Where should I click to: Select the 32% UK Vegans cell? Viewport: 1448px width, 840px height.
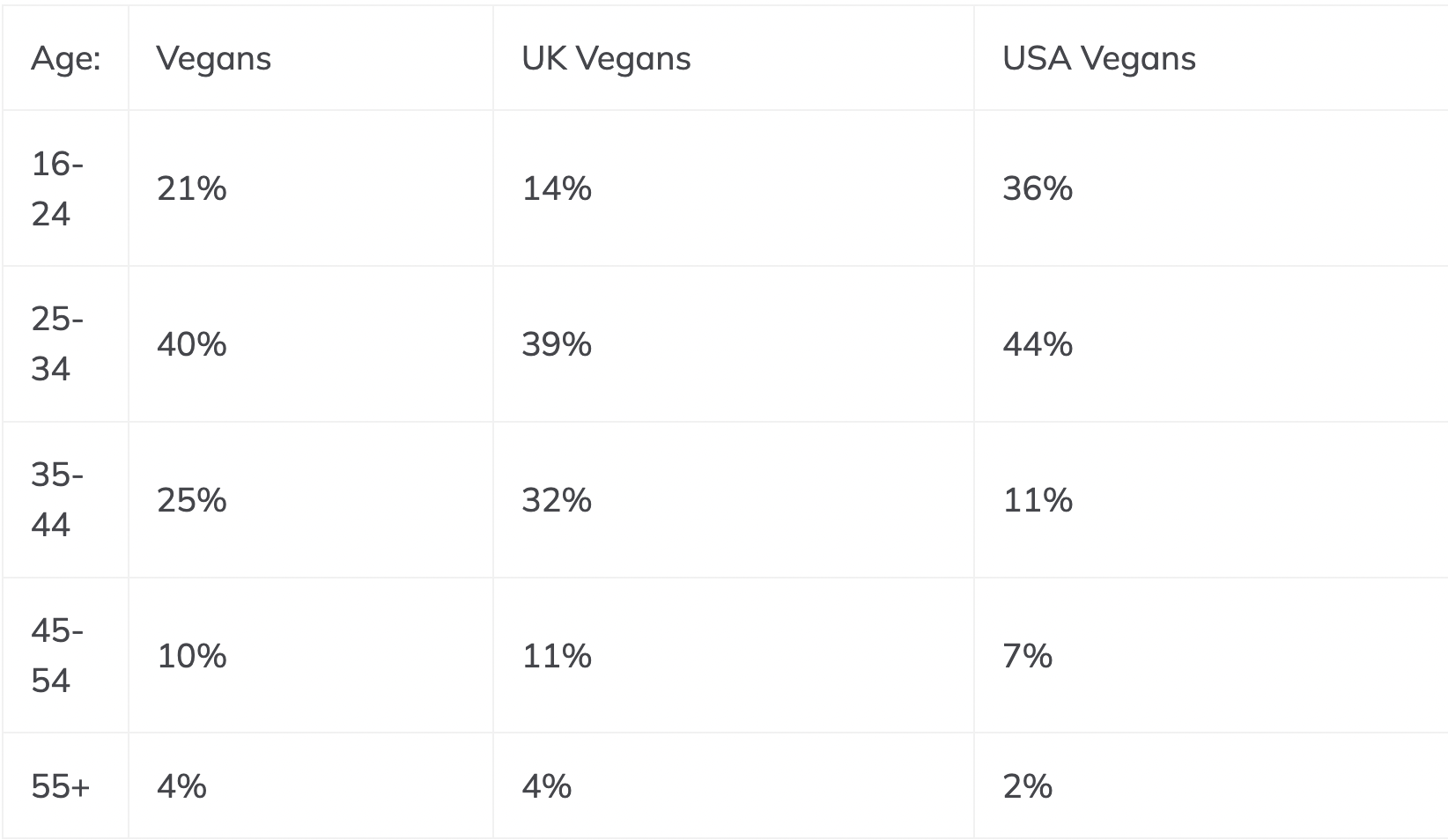click(557, 500)
